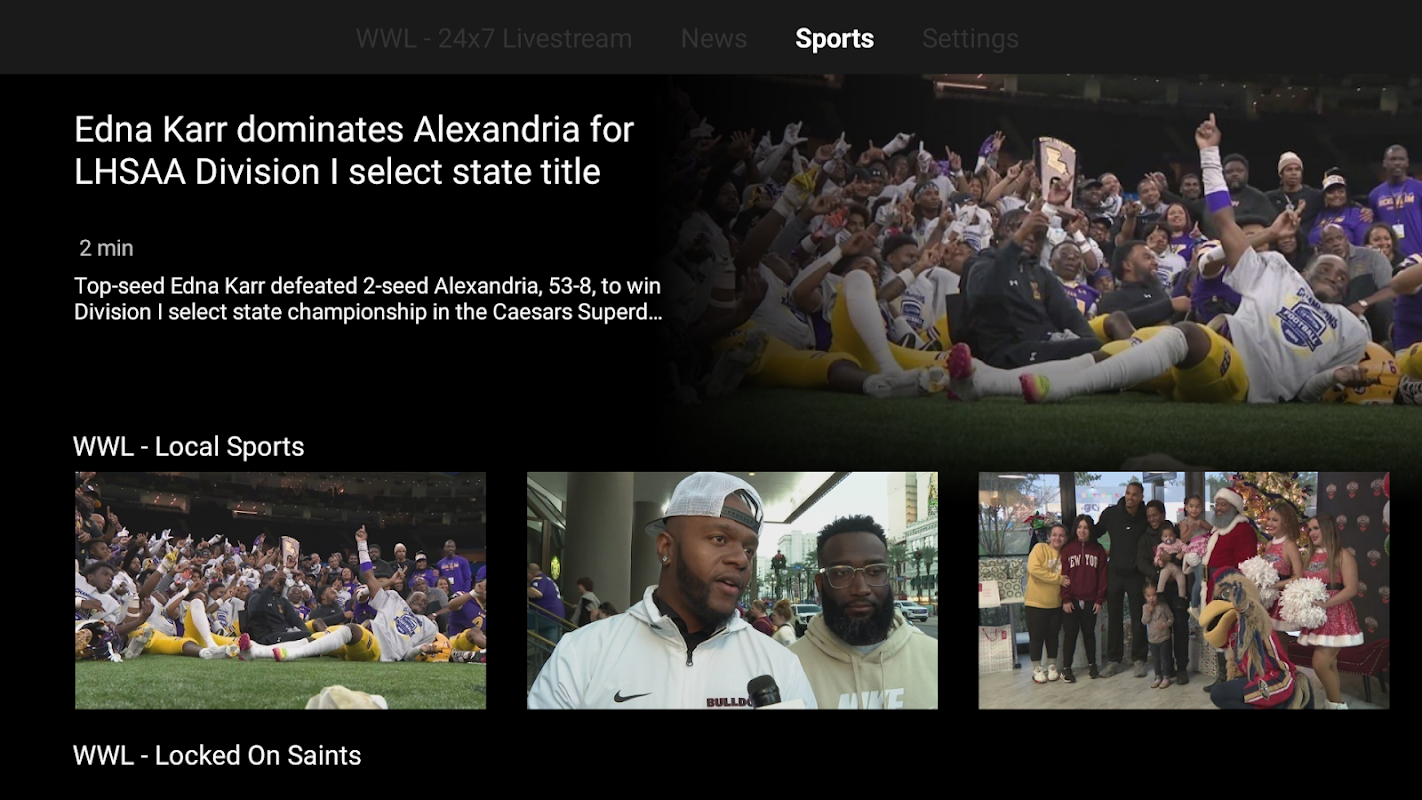Click the WWL - Local Sports row heading

click(x=189, y=446)
